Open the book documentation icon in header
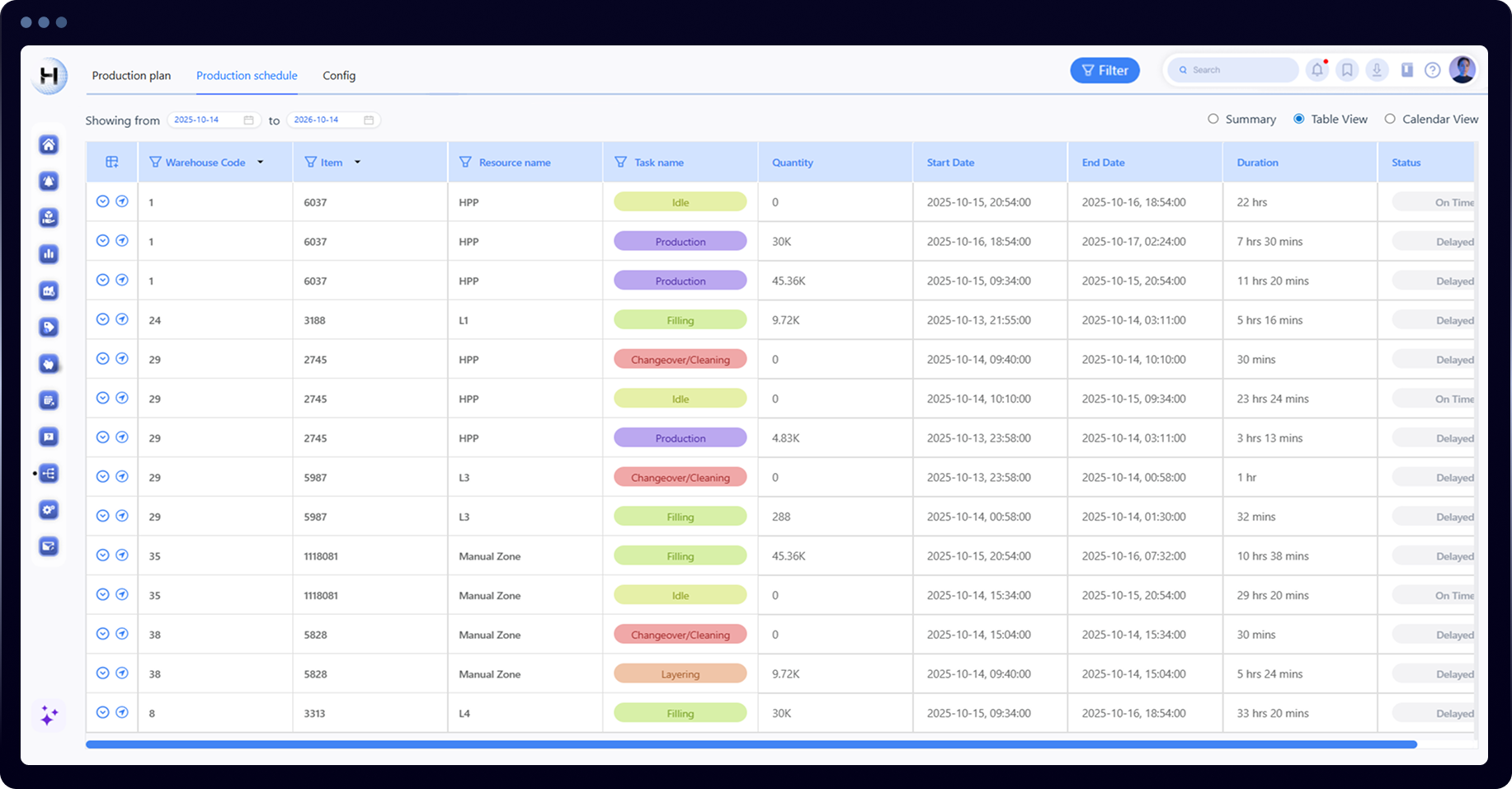The height and width of the screenshot is (789, 1512). (1407, 70)
